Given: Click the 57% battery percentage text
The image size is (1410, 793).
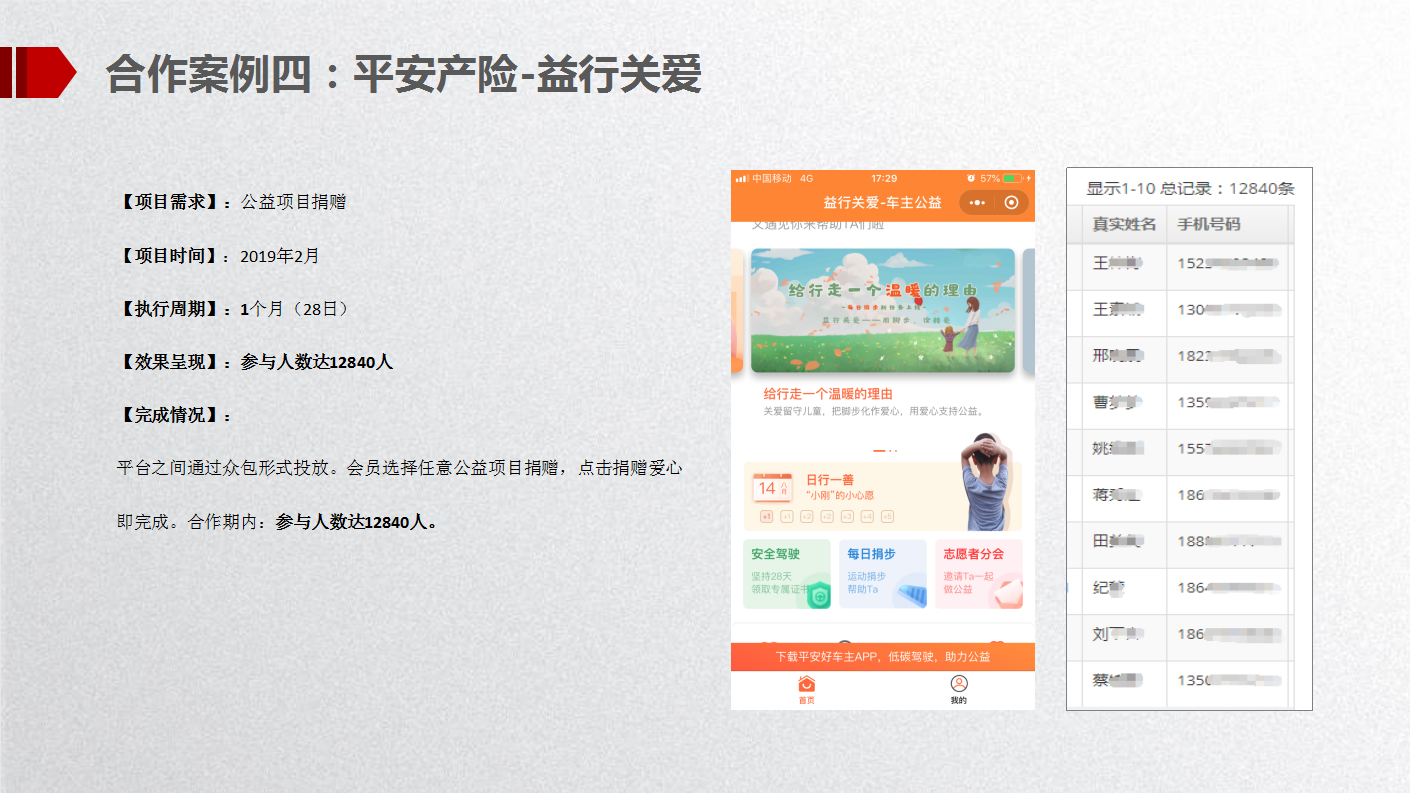Looking at the screenshot, I should (990, 178).
